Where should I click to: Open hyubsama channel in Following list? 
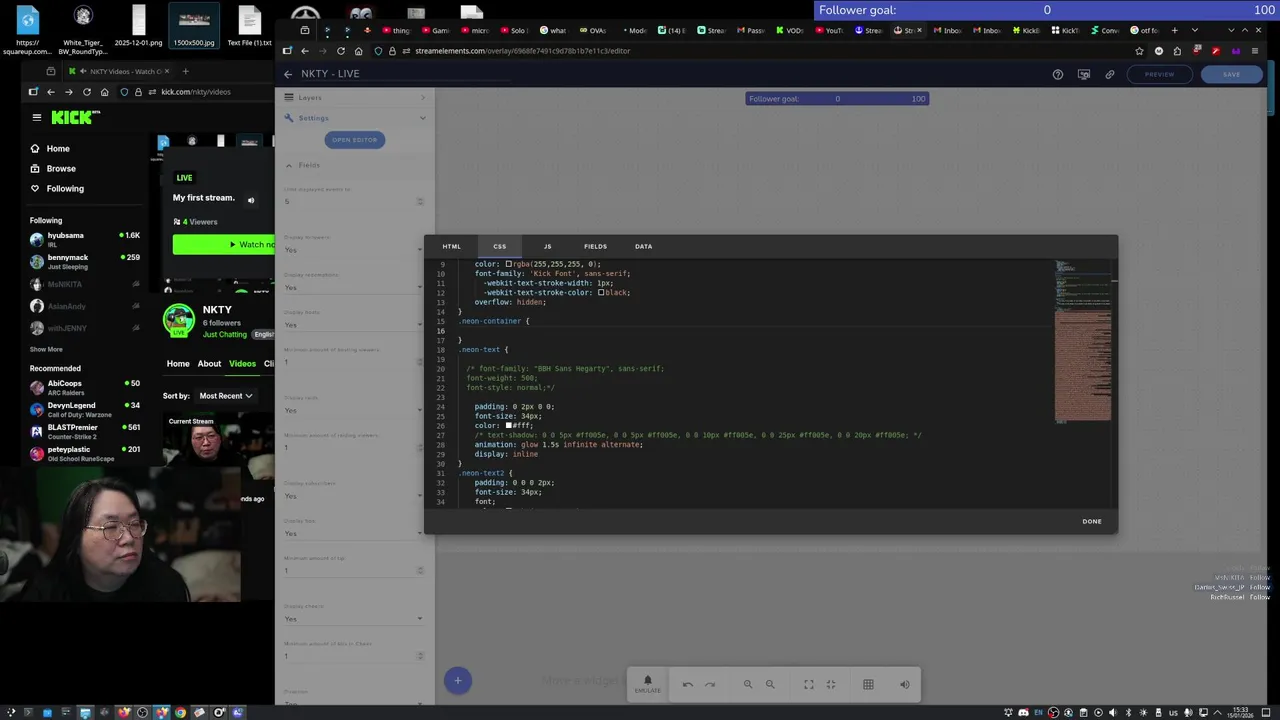[x=85, y=239]
